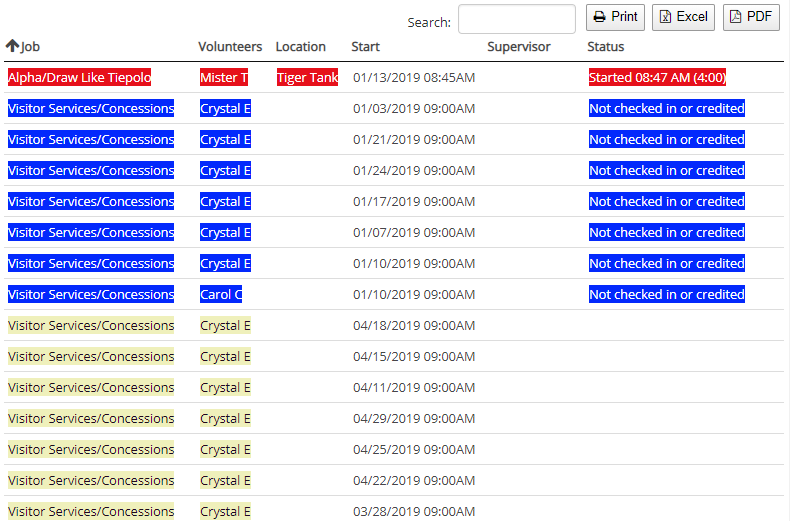The width and height of the screenshot is (790, 521).
Task: Select volunteer Mister T
Action: [223, 78]
